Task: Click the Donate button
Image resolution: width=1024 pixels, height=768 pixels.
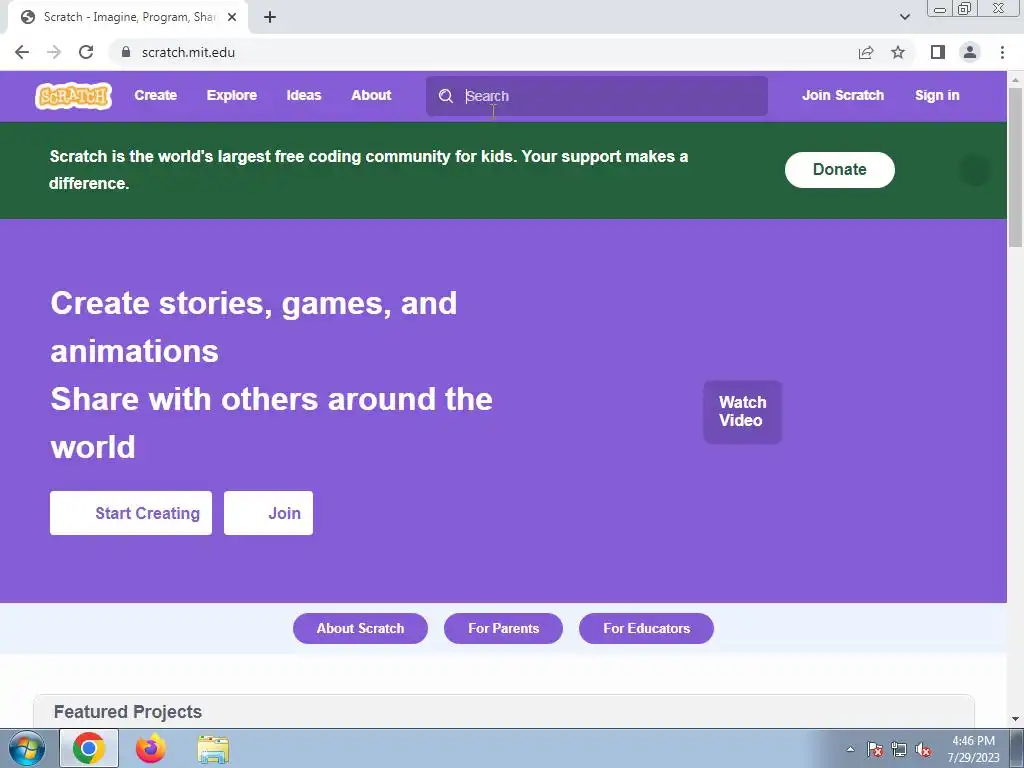Action: coord(840,170)
